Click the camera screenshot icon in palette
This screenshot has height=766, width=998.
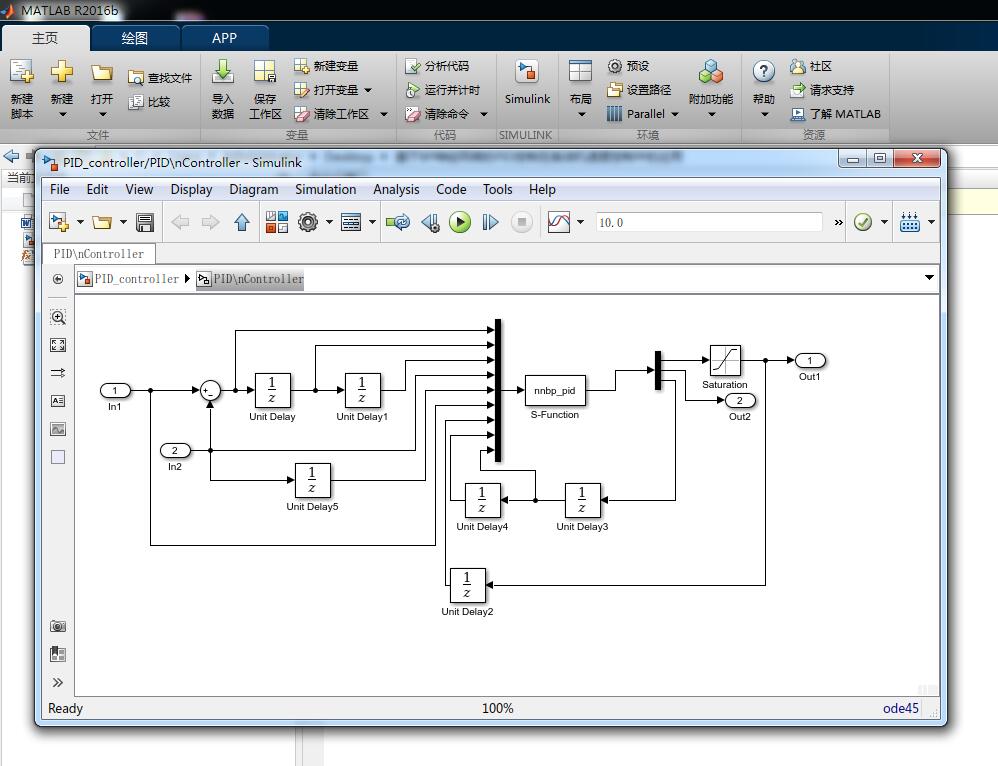(x=58, y=627)
